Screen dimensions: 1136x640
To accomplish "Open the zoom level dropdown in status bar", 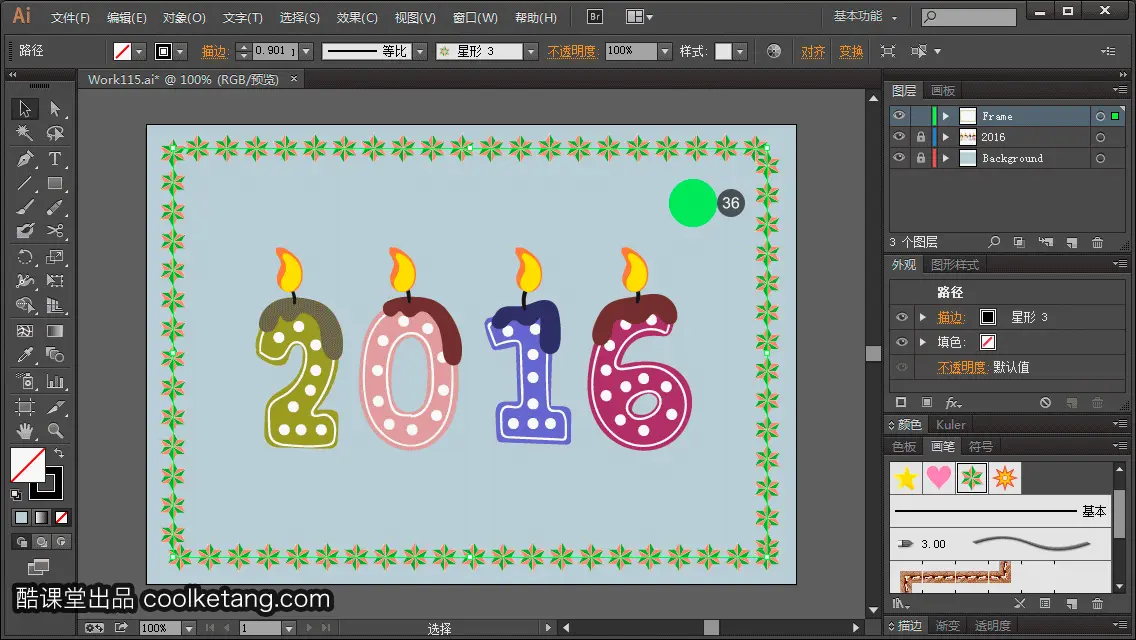I will pyautogui.click(x=189, y=628).
